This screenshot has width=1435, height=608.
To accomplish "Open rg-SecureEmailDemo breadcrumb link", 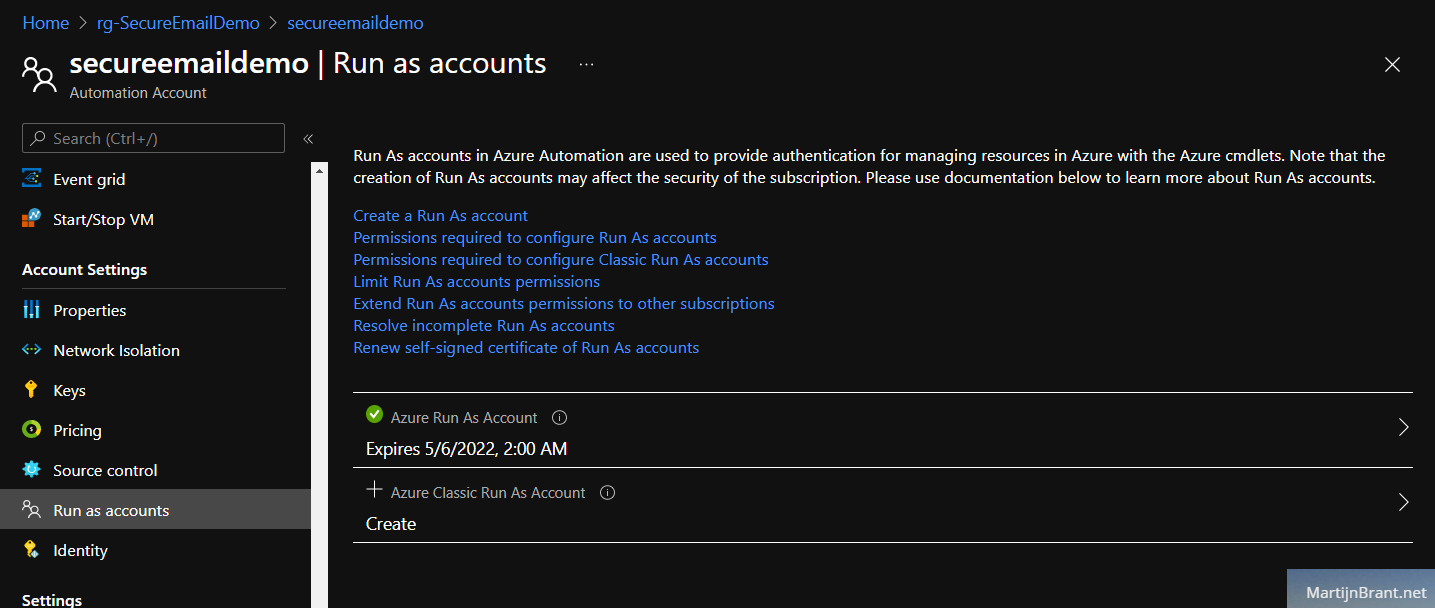I will [178, 22].
